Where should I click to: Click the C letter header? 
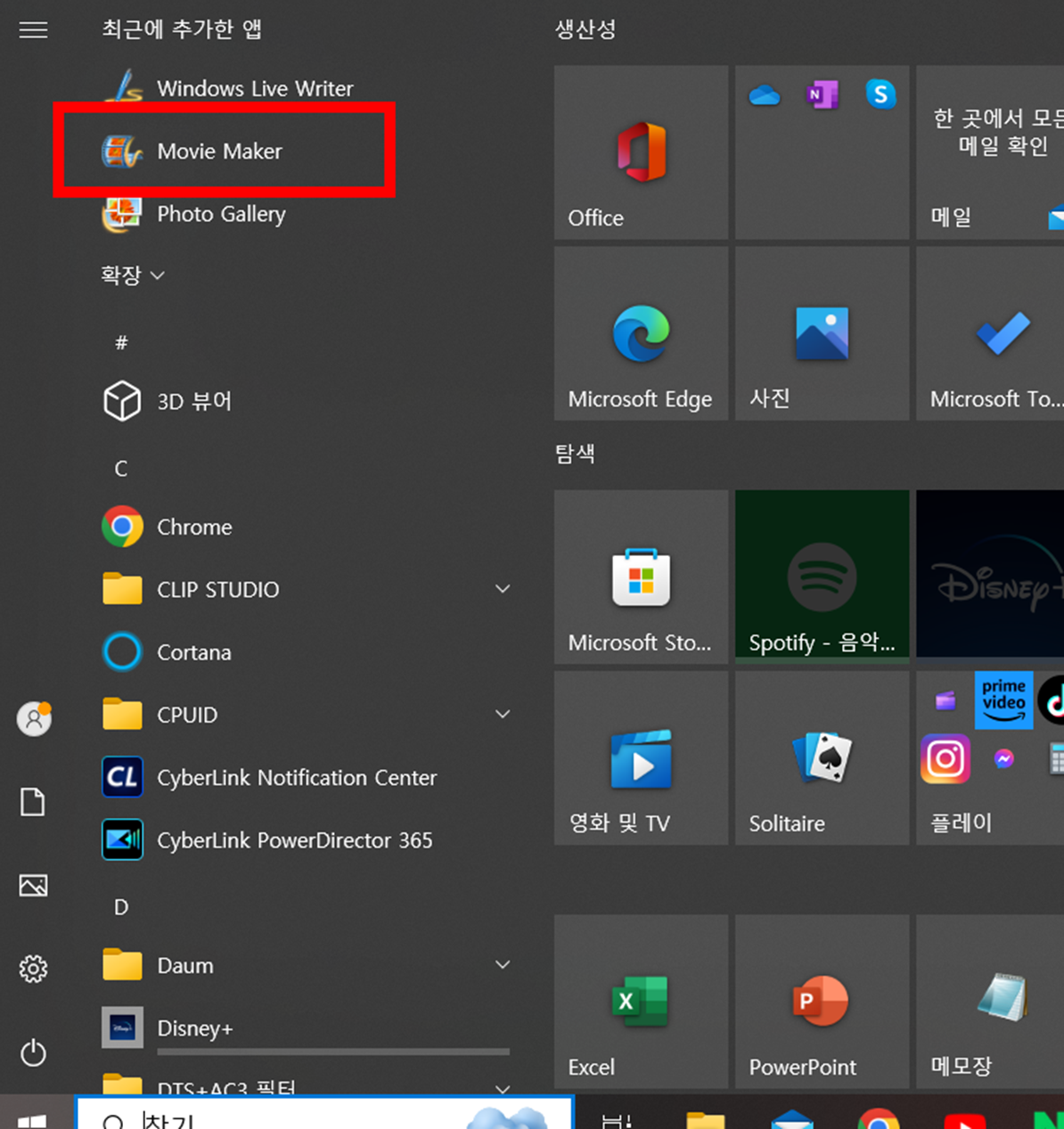(121, 469)
